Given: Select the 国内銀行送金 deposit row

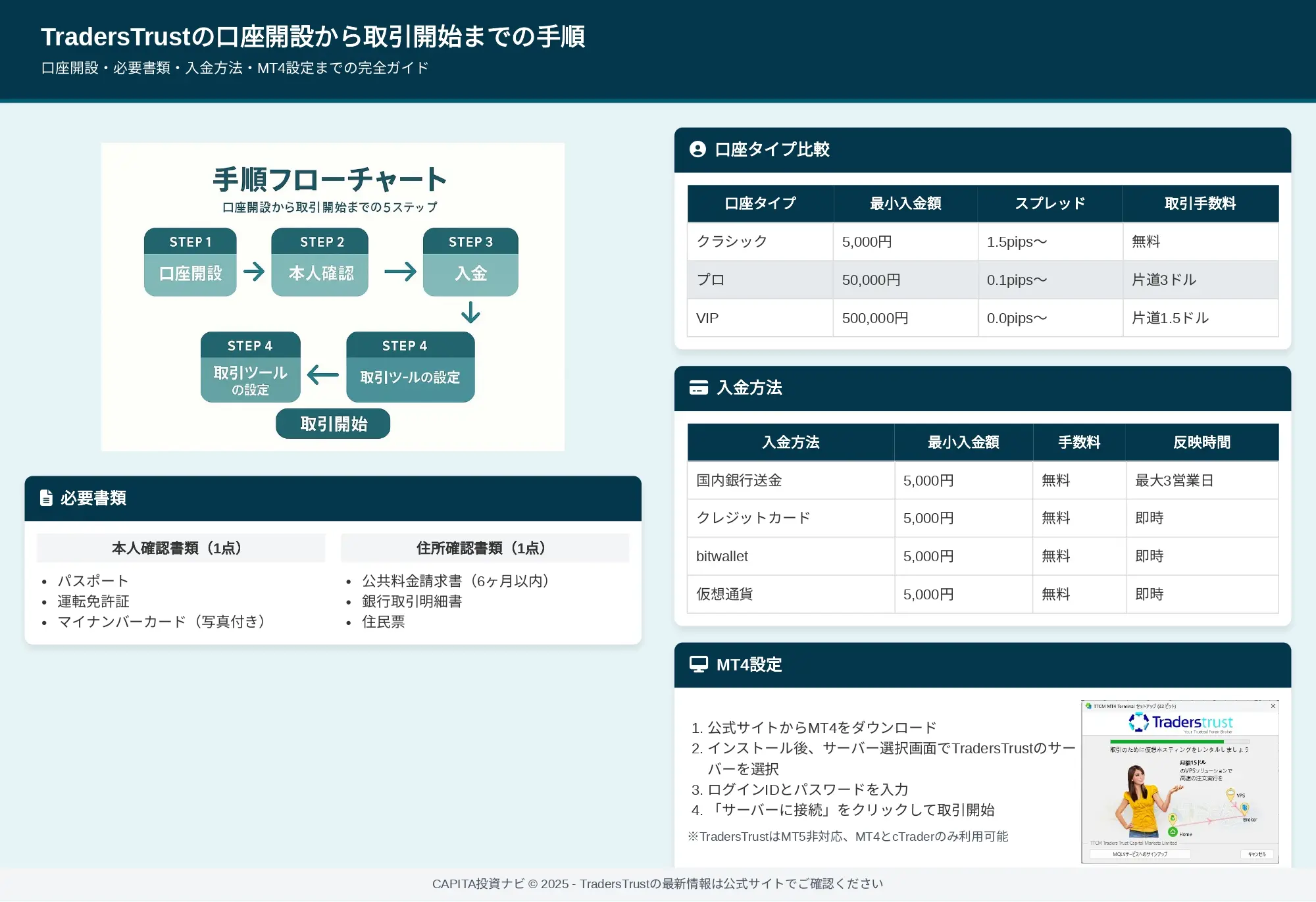Looking at the screenshot, I should click(983, 480).
